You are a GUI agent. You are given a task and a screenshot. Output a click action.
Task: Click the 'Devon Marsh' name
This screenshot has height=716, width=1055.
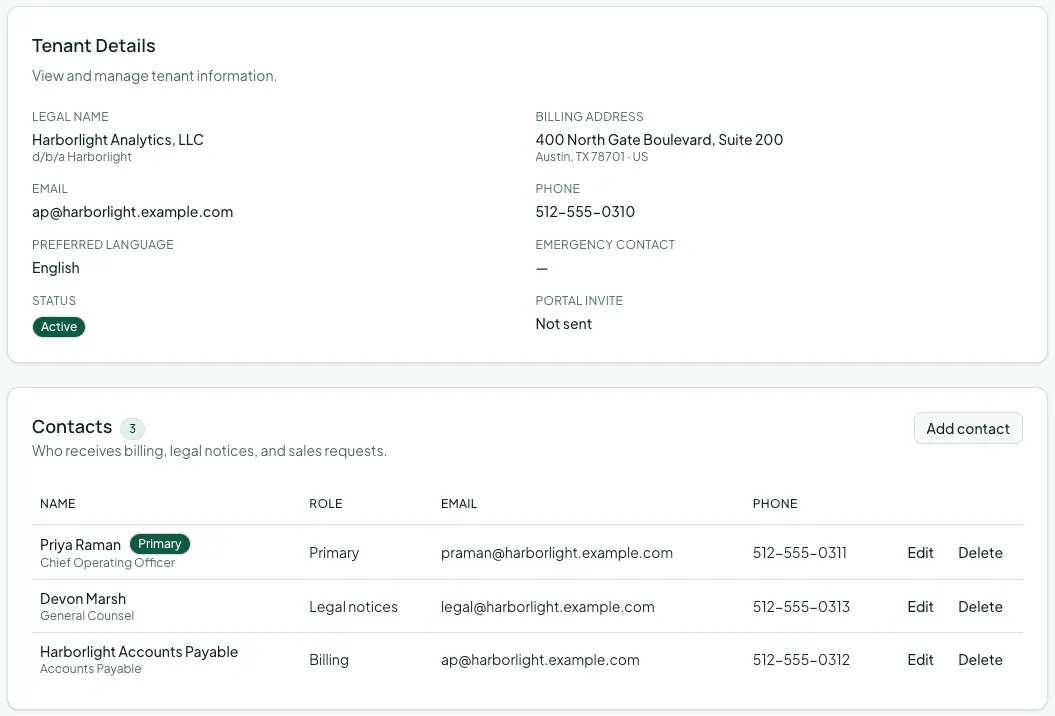tap(83, 599)
